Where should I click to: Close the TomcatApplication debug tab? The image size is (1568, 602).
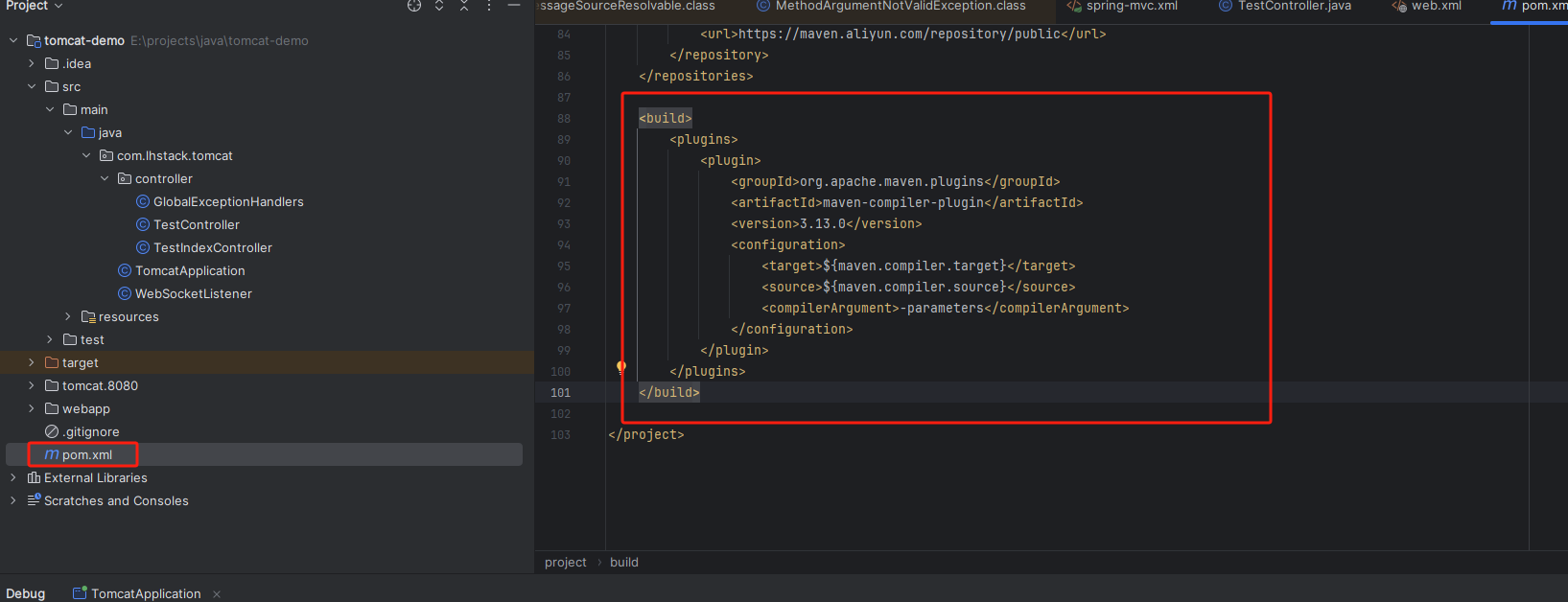(x=217, y=594)
